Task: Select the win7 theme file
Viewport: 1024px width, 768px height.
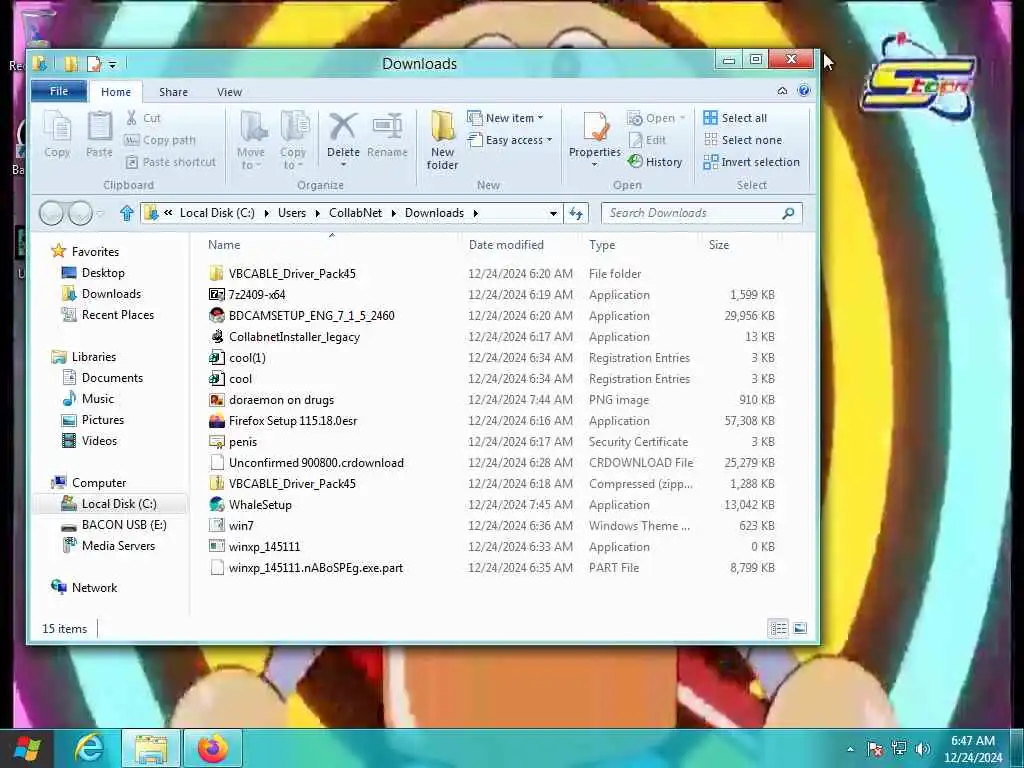Action: pyautogui.click(x=231, y=526)
